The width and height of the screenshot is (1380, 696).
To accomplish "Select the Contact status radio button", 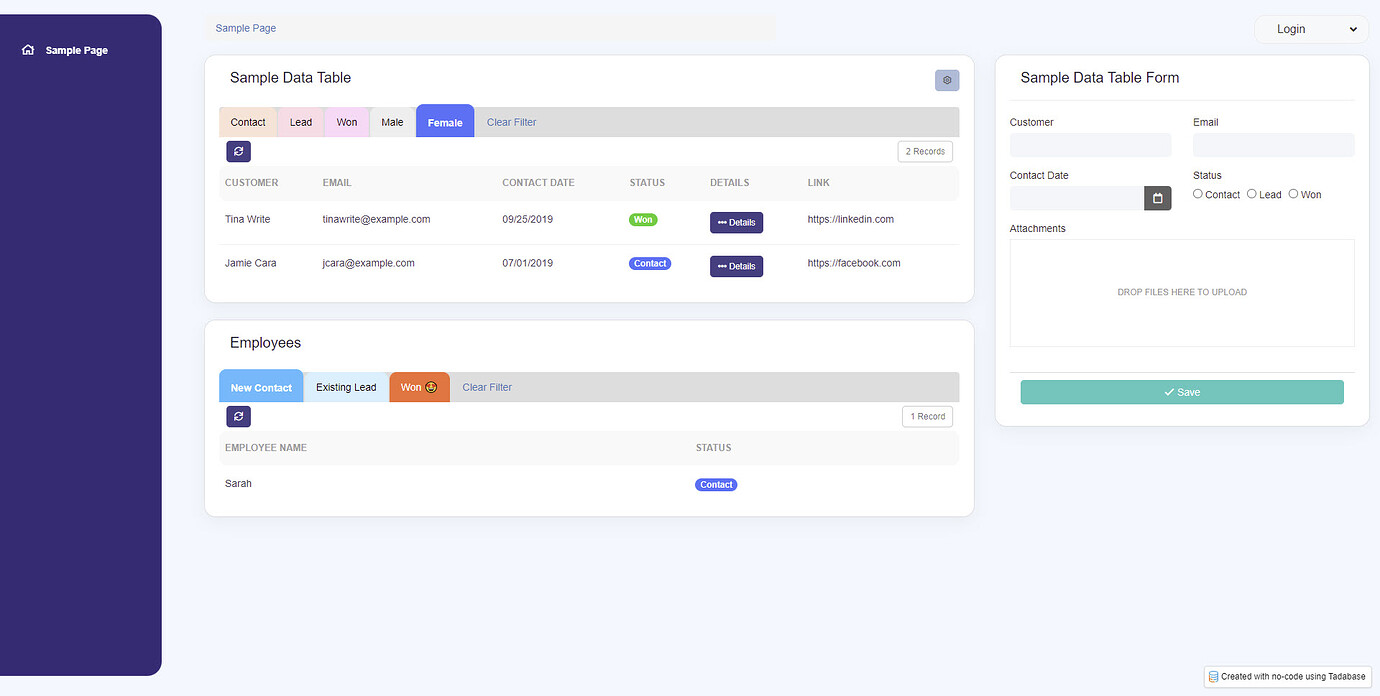I will 1198,194.
